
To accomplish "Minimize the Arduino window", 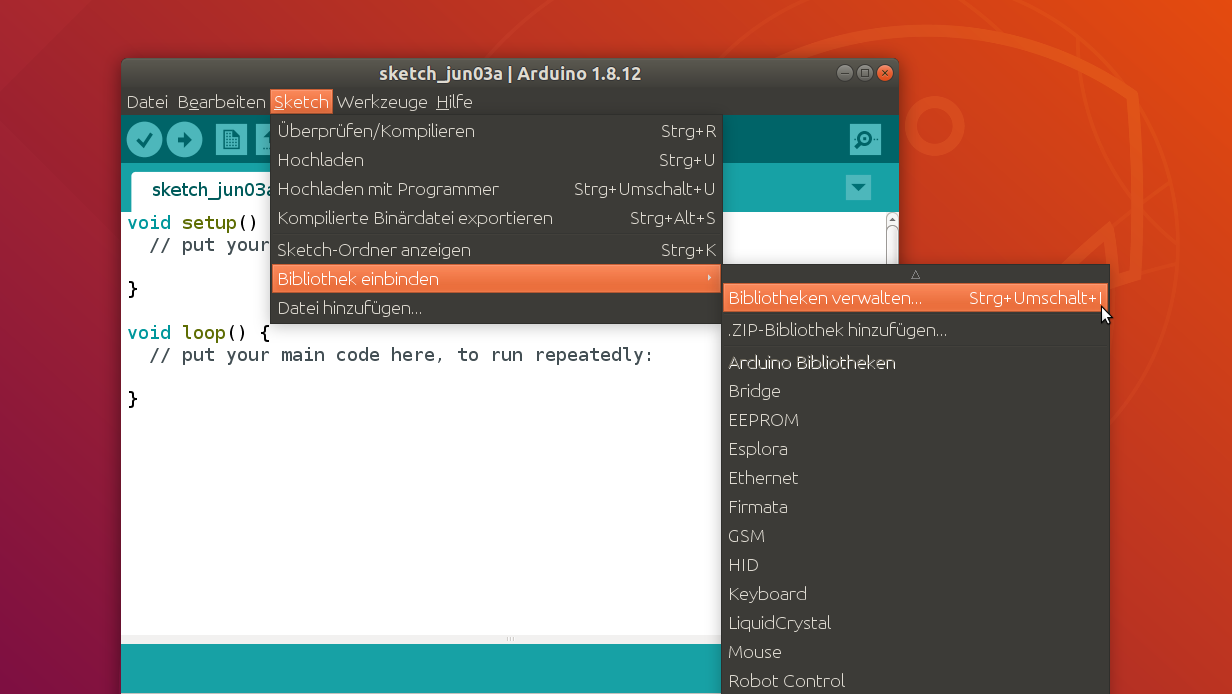I will 845,73.
